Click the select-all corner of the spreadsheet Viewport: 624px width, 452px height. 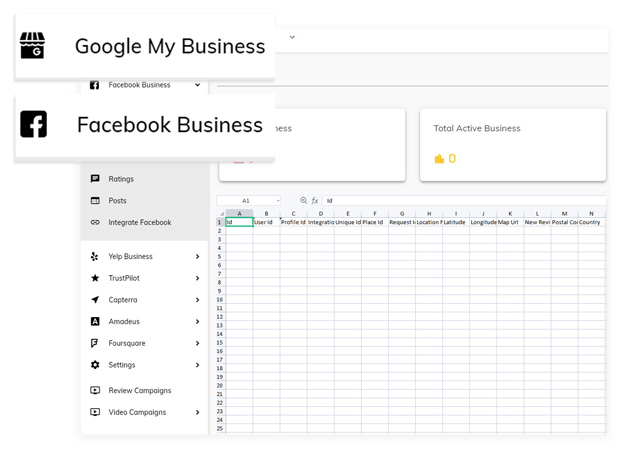[x=221, y=214]
